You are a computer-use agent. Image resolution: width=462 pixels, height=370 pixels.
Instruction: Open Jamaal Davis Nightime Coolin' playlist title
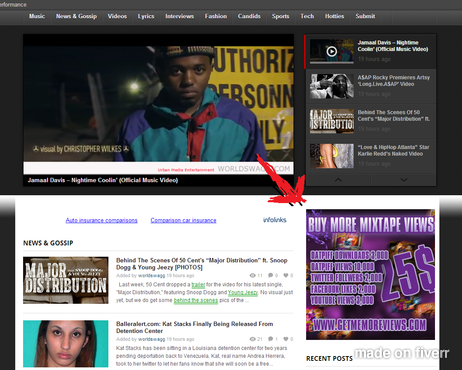click(x=393, y=46)
